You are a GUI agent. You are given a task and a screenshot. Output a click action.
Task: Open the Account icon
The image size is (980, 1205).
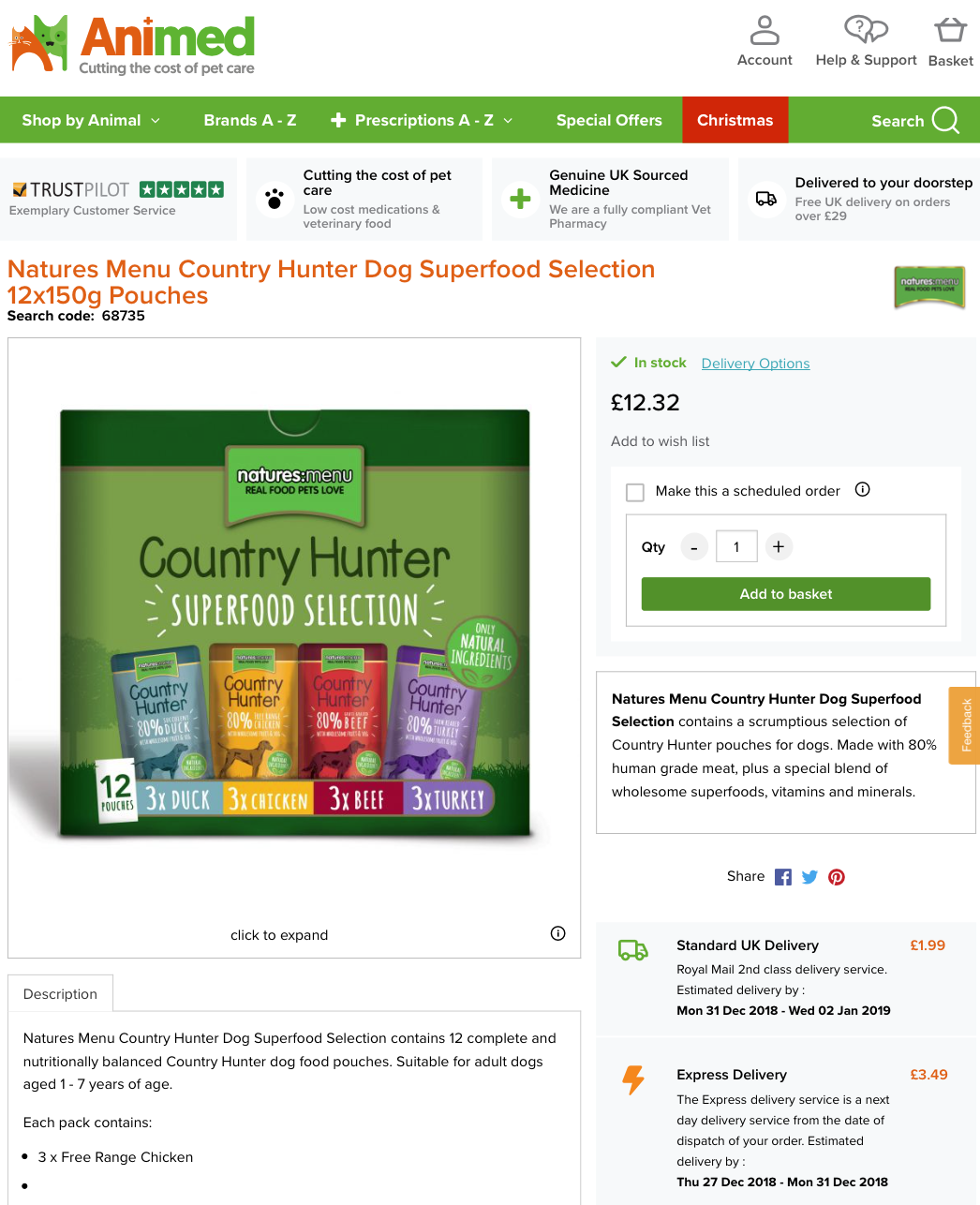click(765, 30)
